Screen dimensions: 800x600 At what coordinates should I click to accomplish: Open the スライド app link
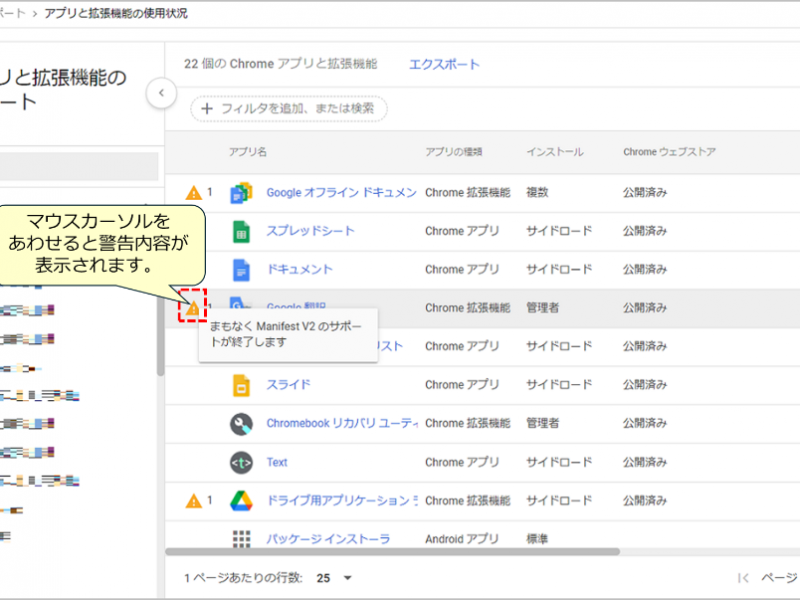click(288, 385)
